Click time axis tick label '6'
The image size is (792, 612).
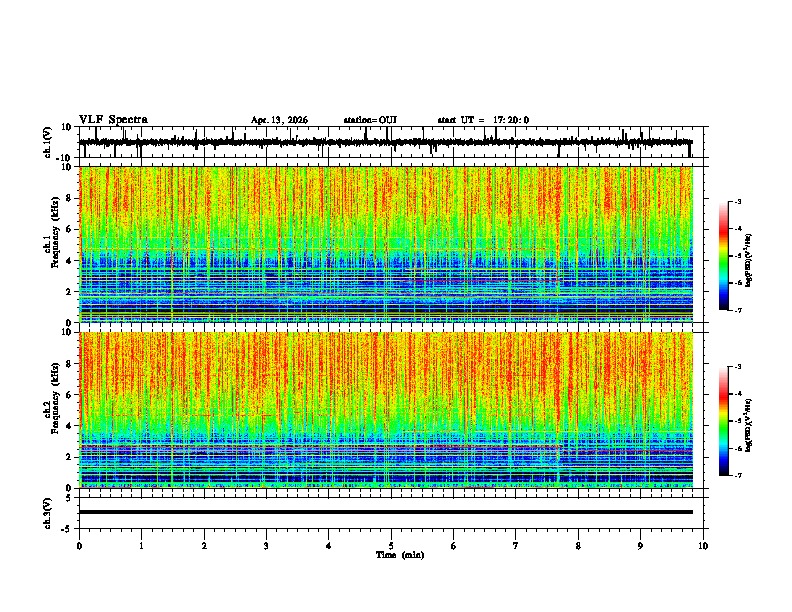[x=454, y=546]
